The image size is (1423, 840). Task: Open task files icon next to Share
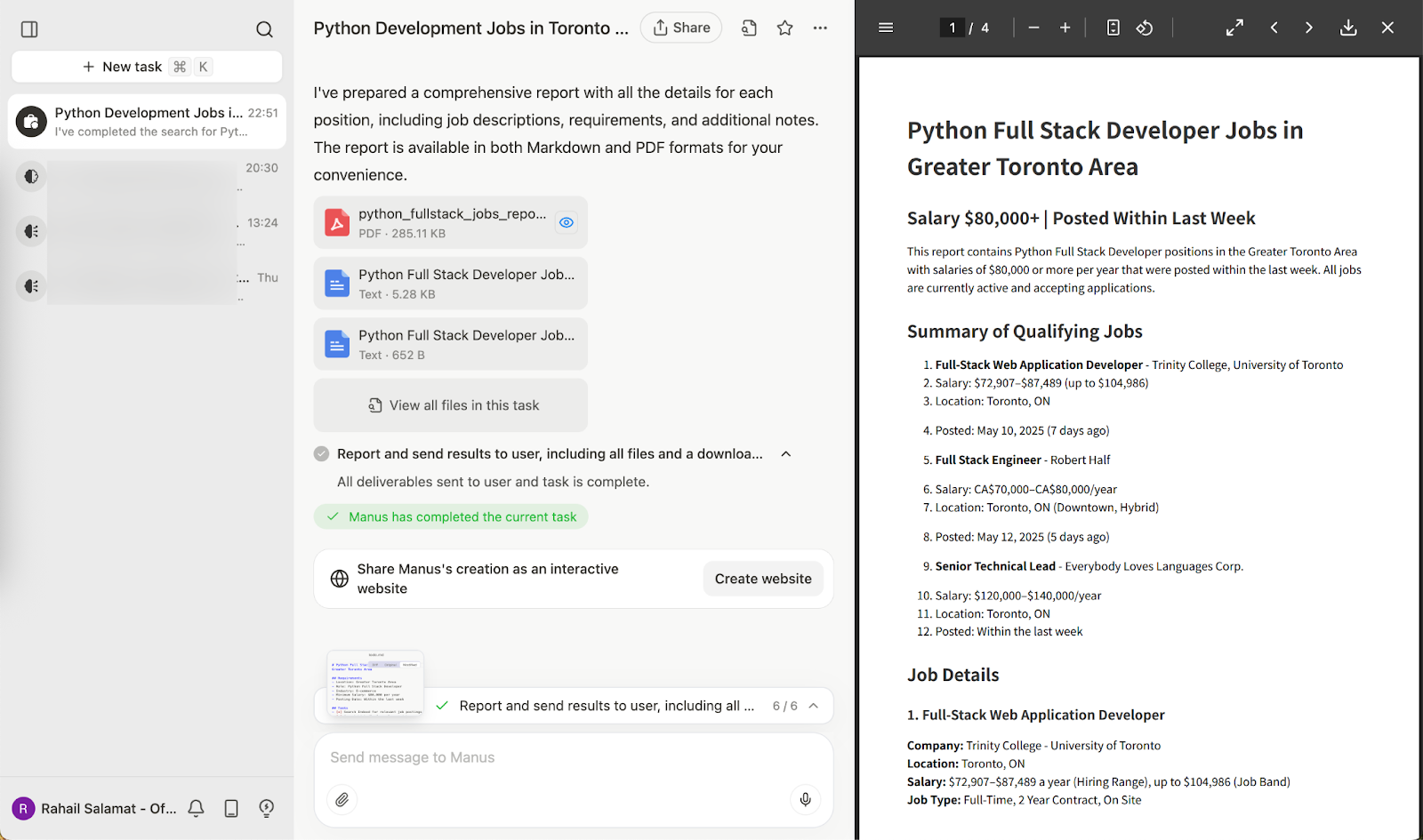[x=749, y=28]
